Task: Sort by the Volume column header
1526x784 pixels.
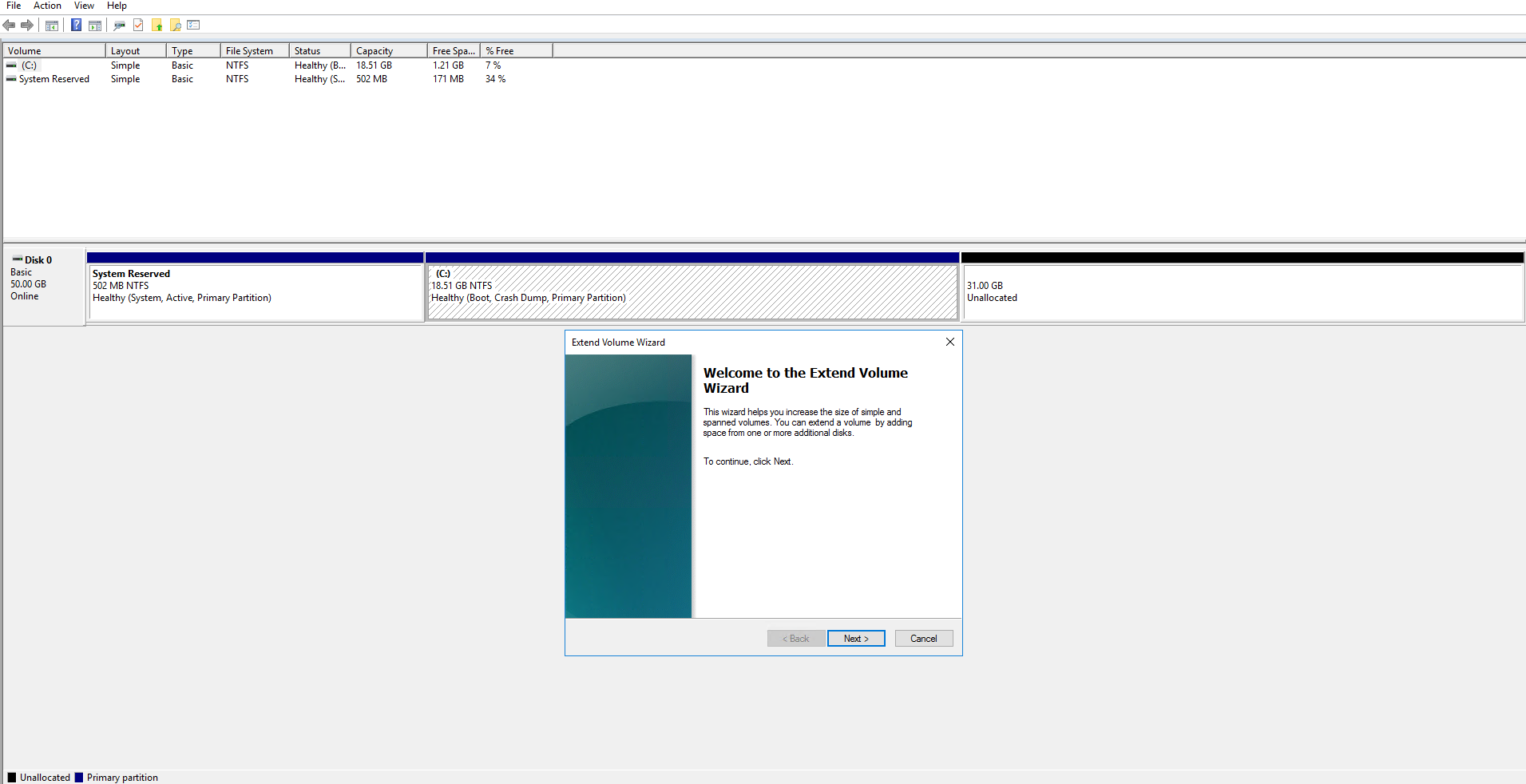Action: pyautogui.click(x=54, y=50)
